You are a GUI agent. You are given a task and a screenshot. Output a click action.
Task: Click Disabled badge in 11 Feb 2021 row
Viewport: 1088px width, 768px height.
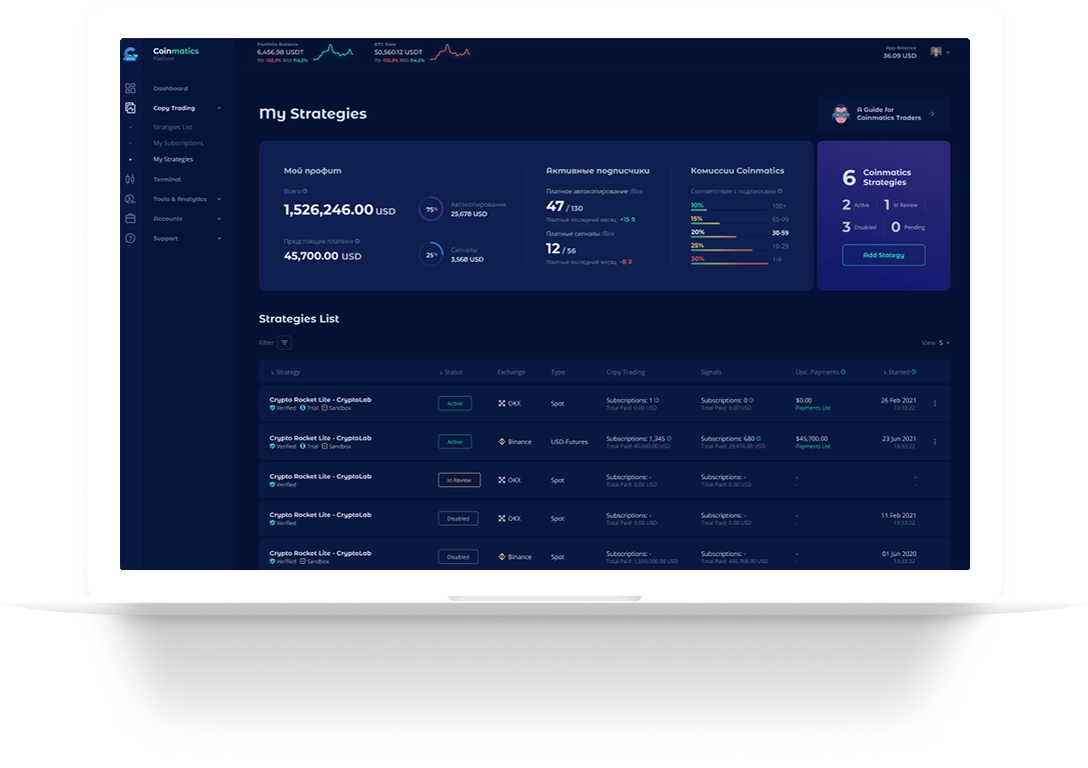click(458, 518)
